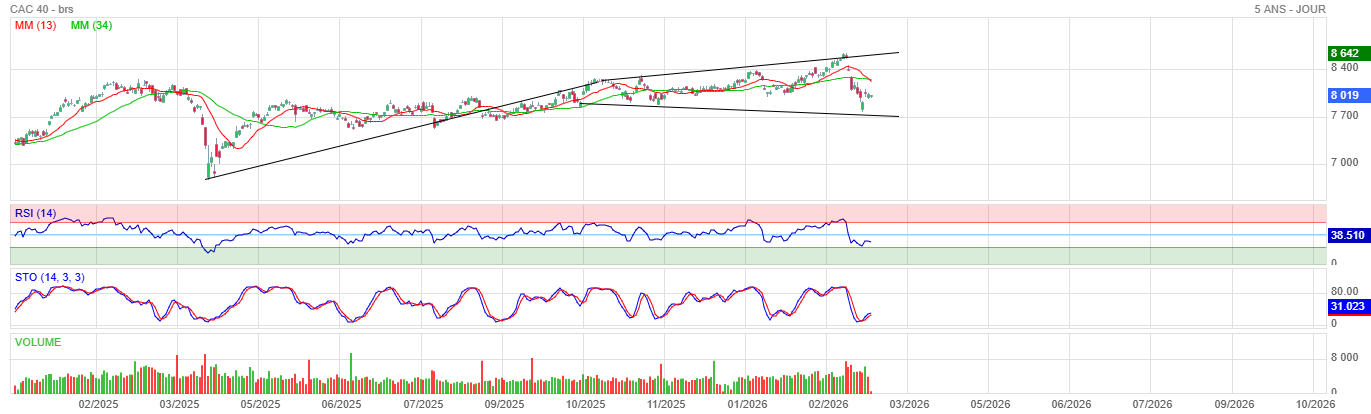Viewport: 1371px width, 414px height.
Task: Click the RSI value badge 38.510
Action: pyautogui.click(x=1346, y=236)
